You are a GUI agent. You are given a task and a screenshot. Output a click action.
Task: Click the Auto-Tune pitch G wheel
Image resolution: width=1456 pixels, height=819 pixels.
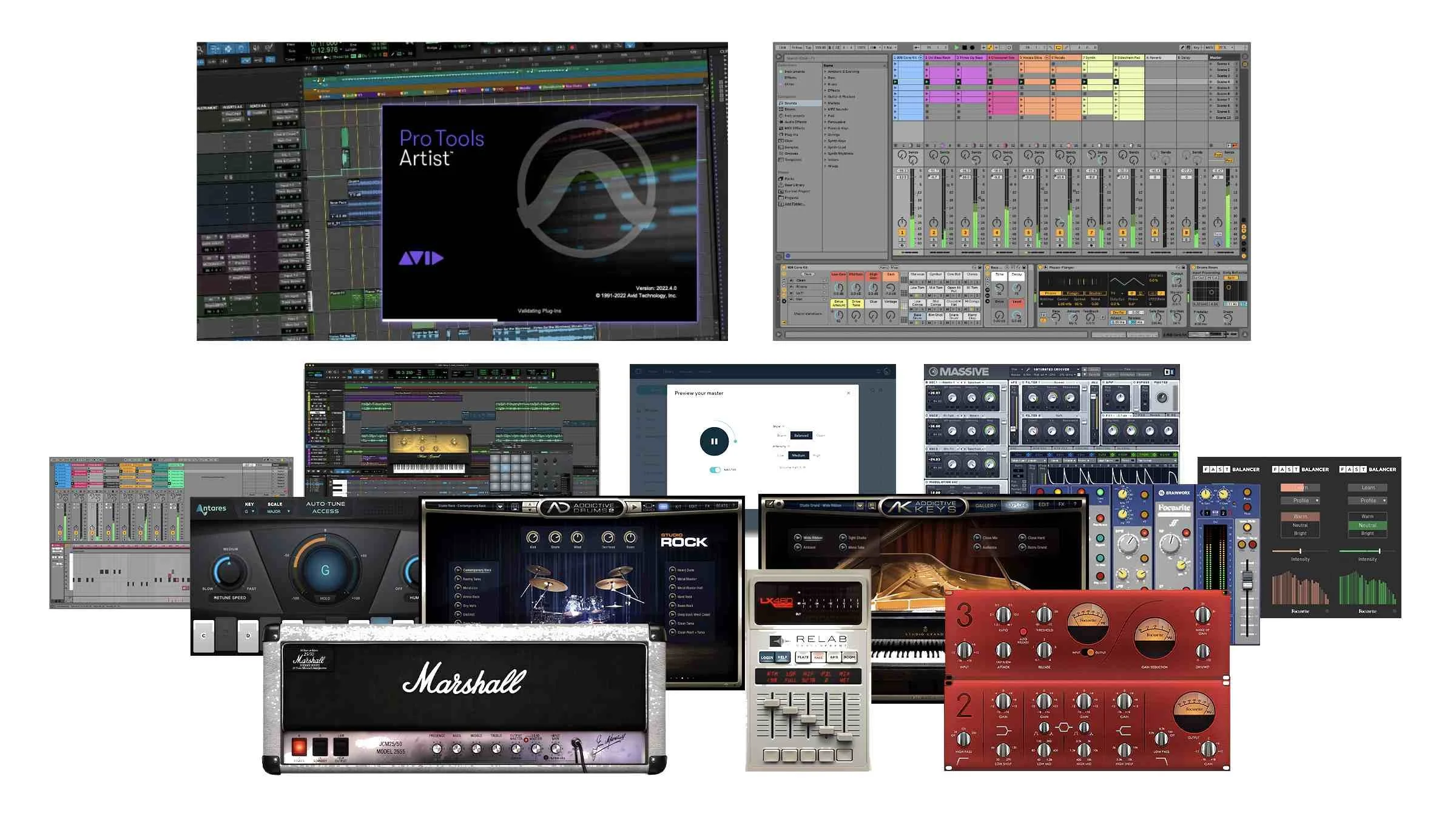325,570
